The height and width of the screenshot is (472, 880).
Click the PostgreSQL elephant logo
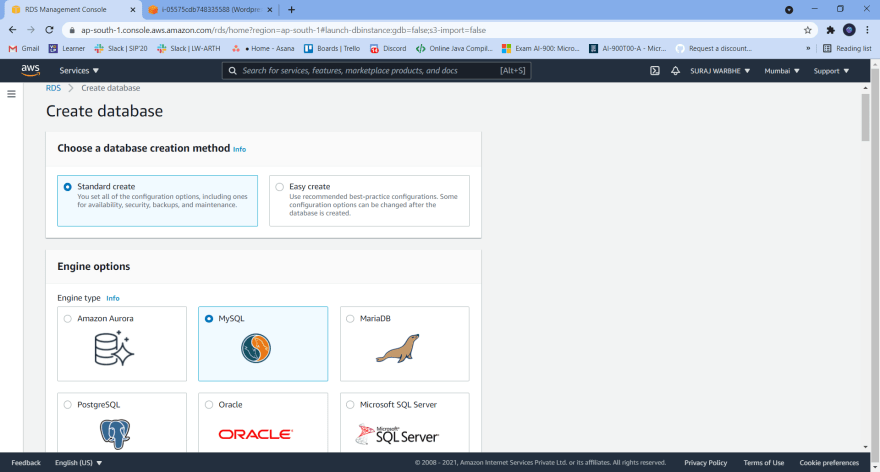115,434
